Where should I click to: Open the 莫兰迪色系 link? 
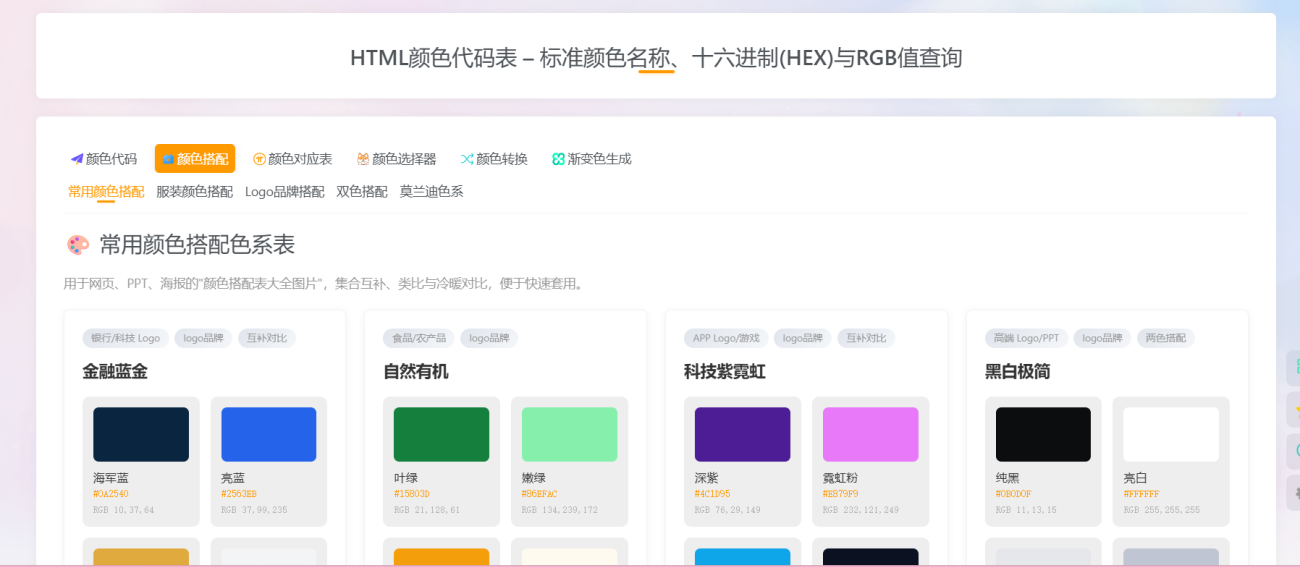(432, 191)
